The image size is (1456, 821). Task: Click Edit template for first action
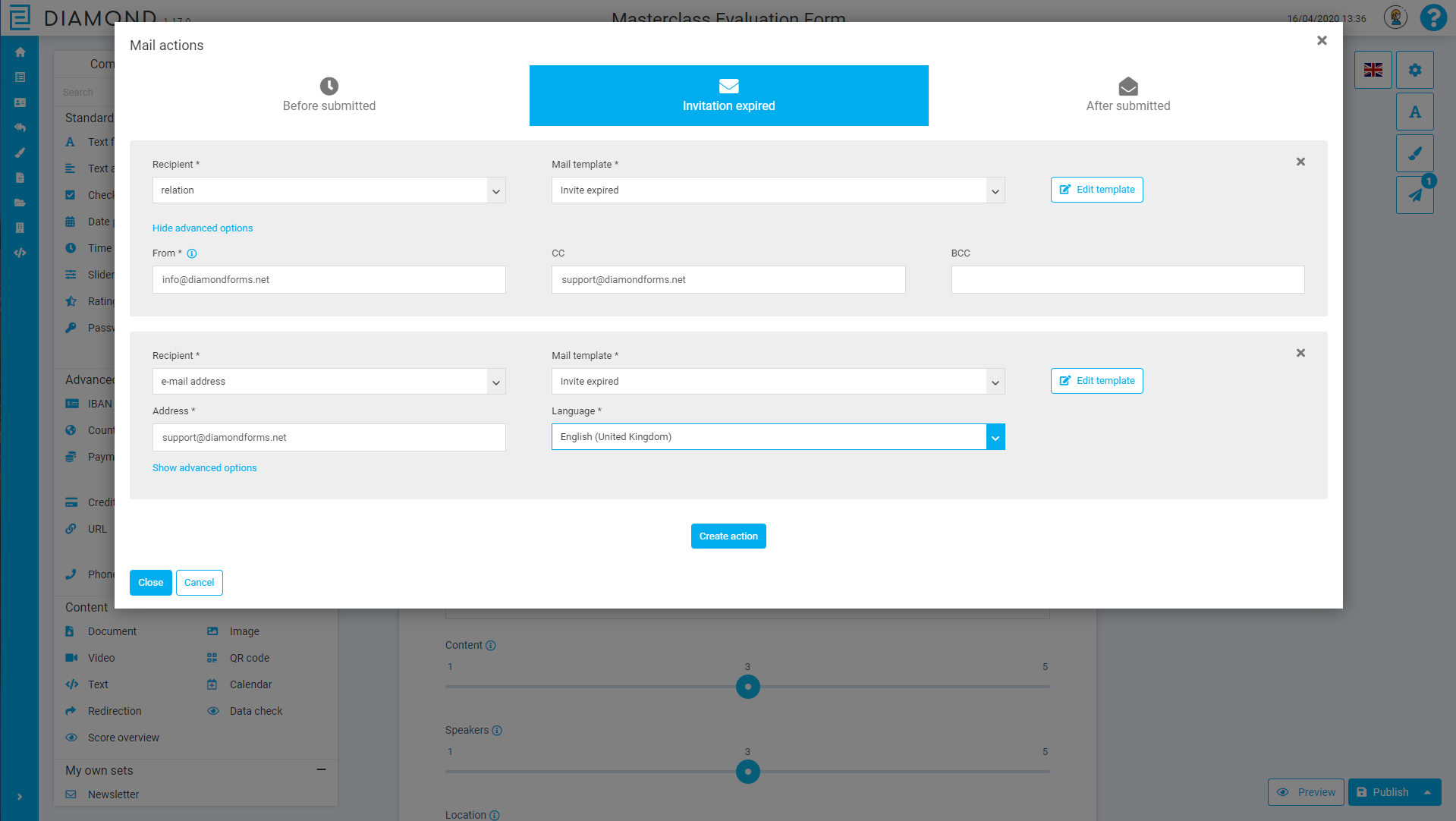click(x=1096, y=190)
